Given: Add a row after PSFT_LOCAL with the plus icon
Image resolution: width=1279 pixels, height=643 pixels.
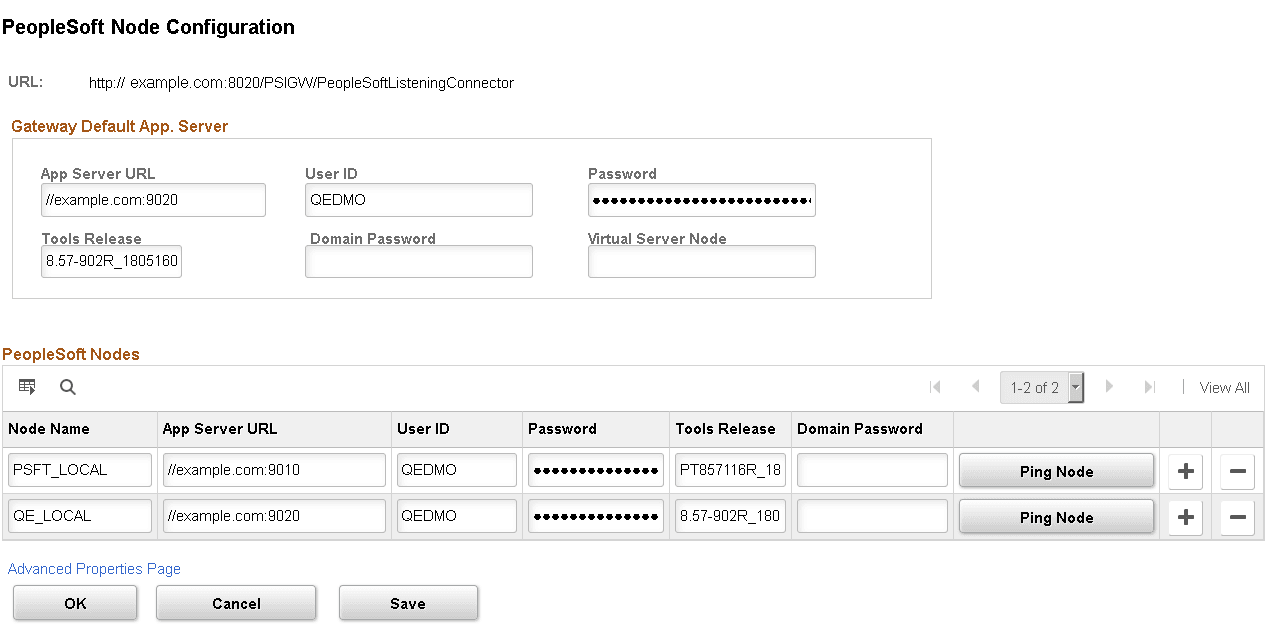Looking at the screenshot, I should 1185,470.
